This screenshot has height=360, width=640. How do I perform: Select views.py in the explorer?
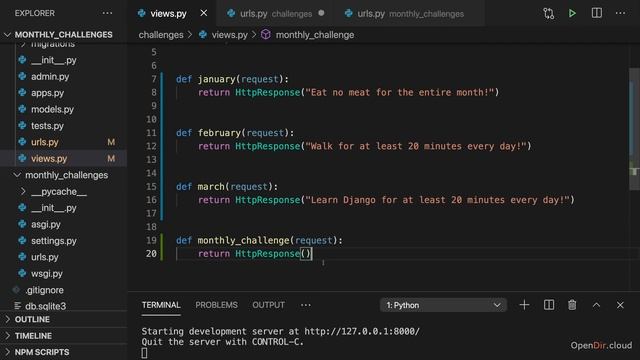point(63,158)
